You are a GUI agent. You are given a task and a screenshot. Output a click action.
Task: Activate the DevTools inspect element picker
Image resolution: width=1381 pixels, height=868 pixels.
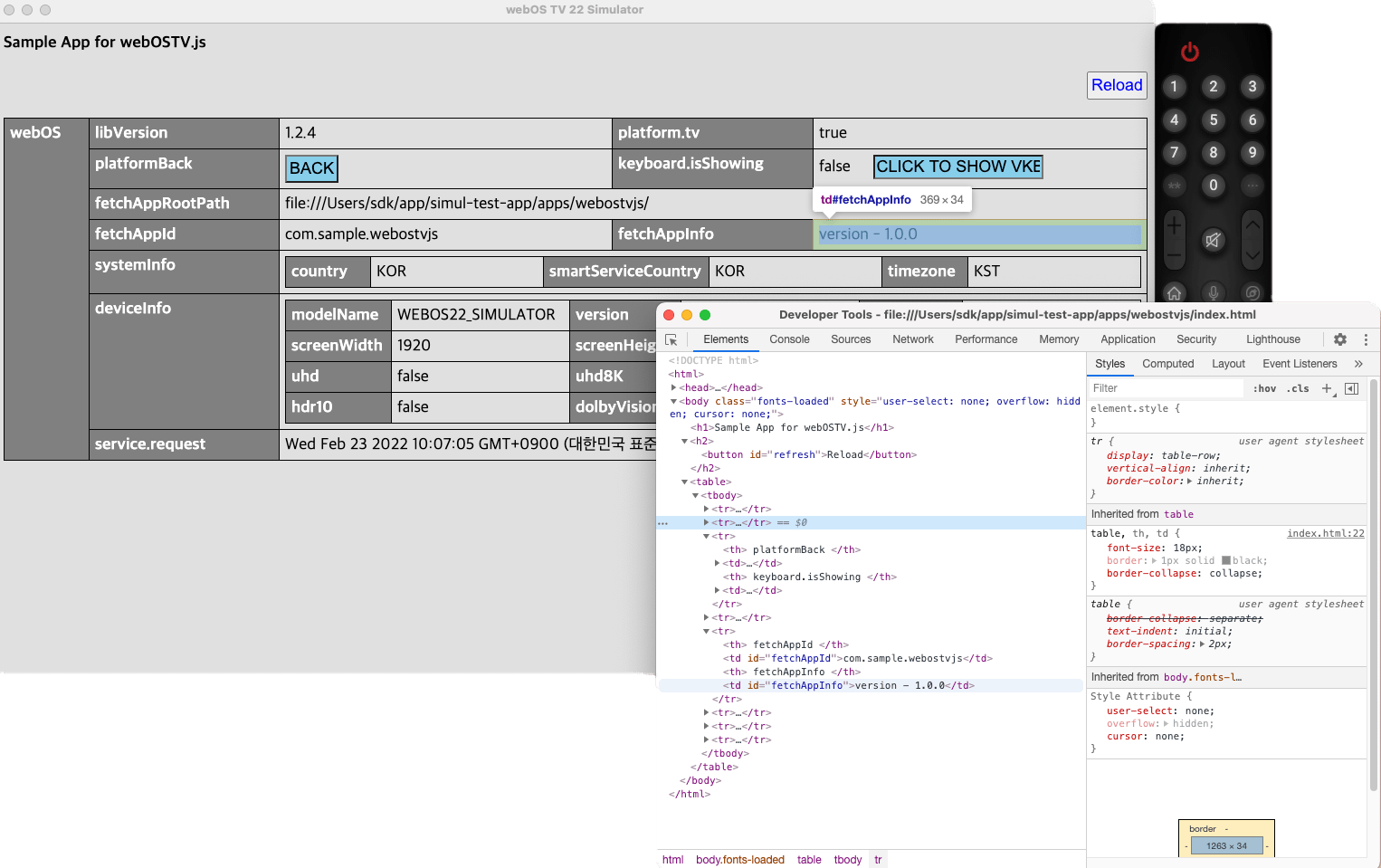(671, 339)
